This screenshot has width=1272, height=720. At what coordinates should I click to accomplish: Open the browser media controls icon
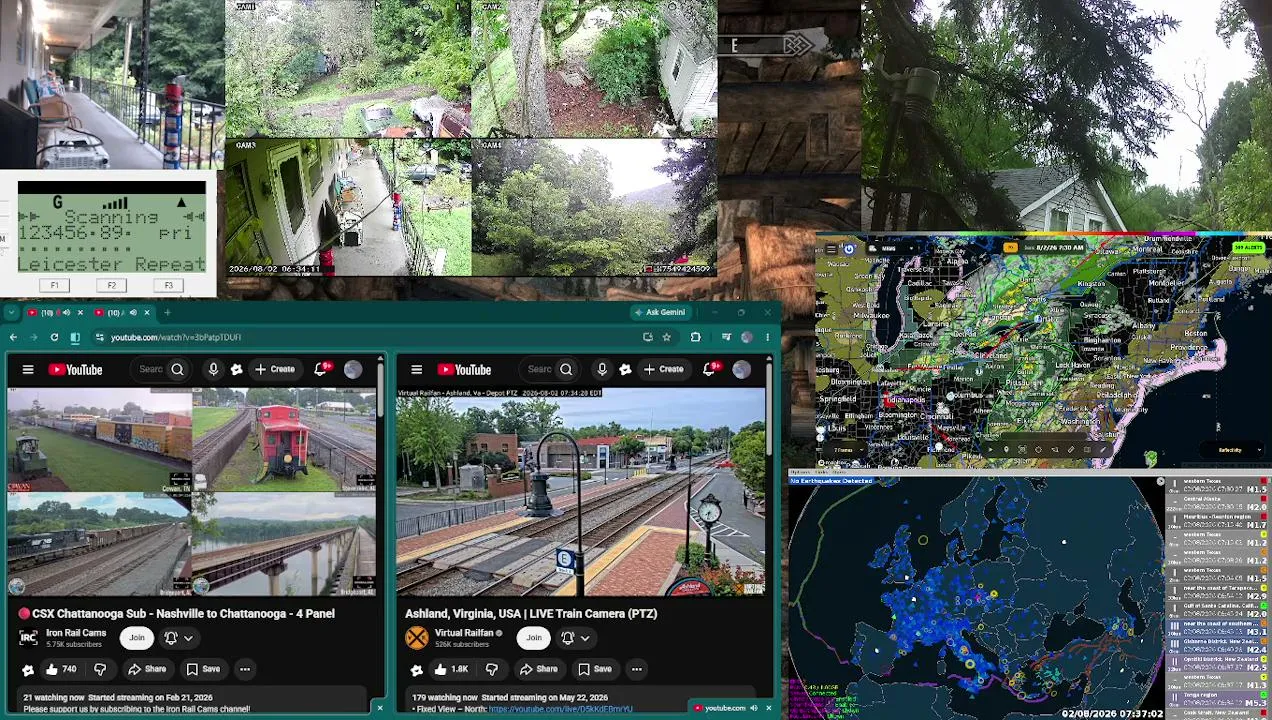pos(726,337)
